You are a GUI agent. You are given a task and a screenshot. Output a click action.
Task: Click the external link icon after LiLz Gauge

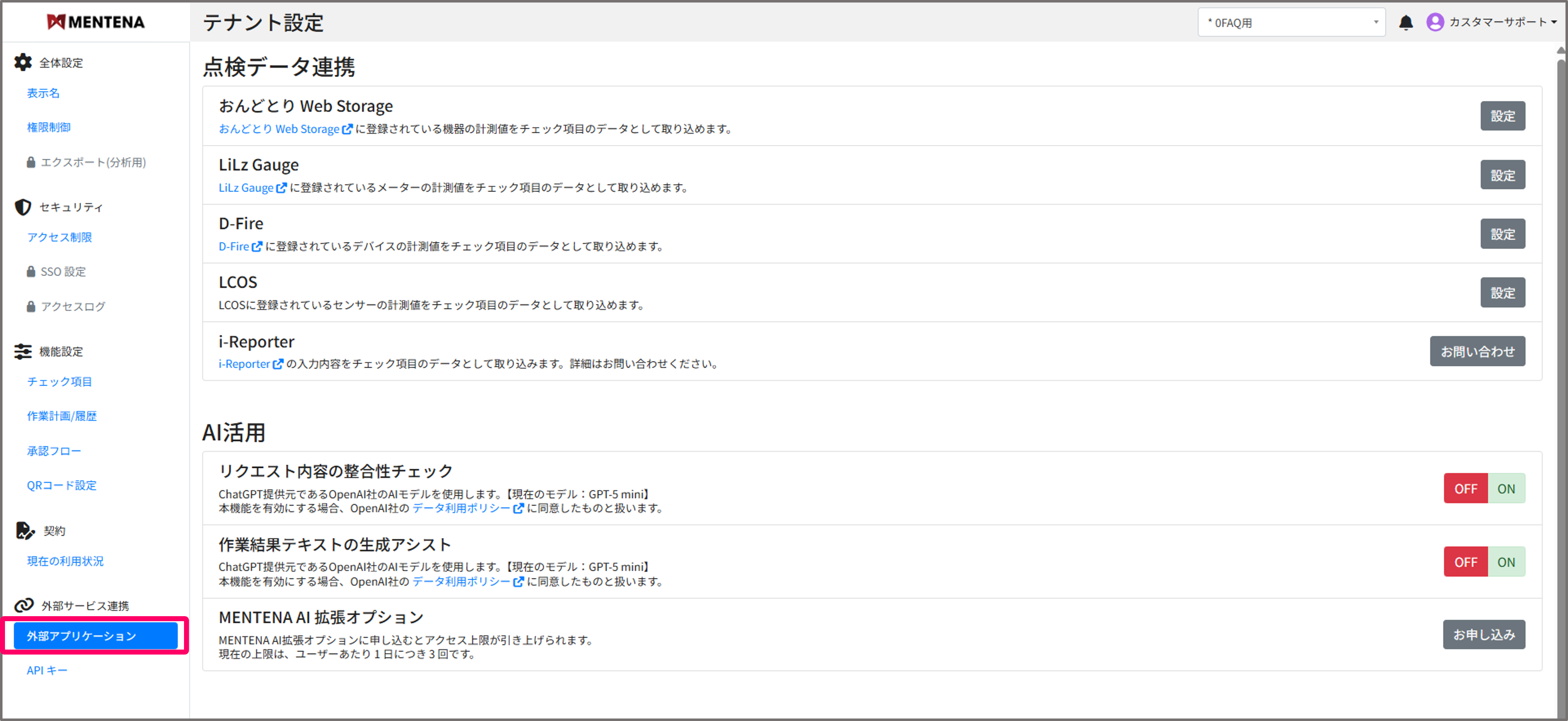(281, 188)
